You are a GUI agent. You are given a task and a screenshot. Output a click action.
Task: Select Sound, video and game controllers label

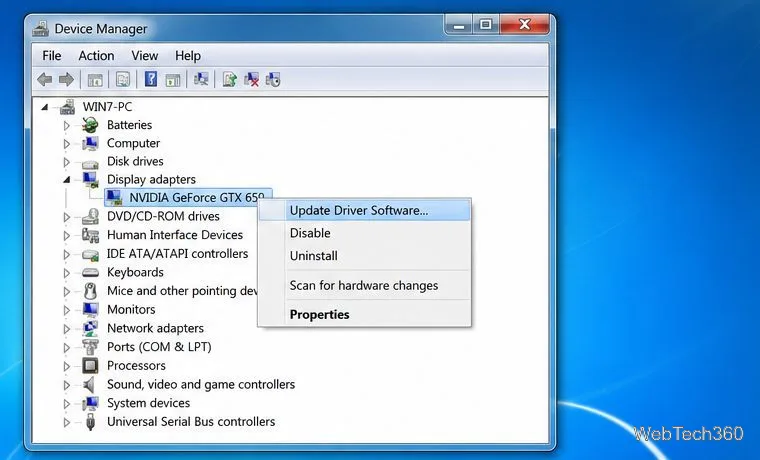201,384
